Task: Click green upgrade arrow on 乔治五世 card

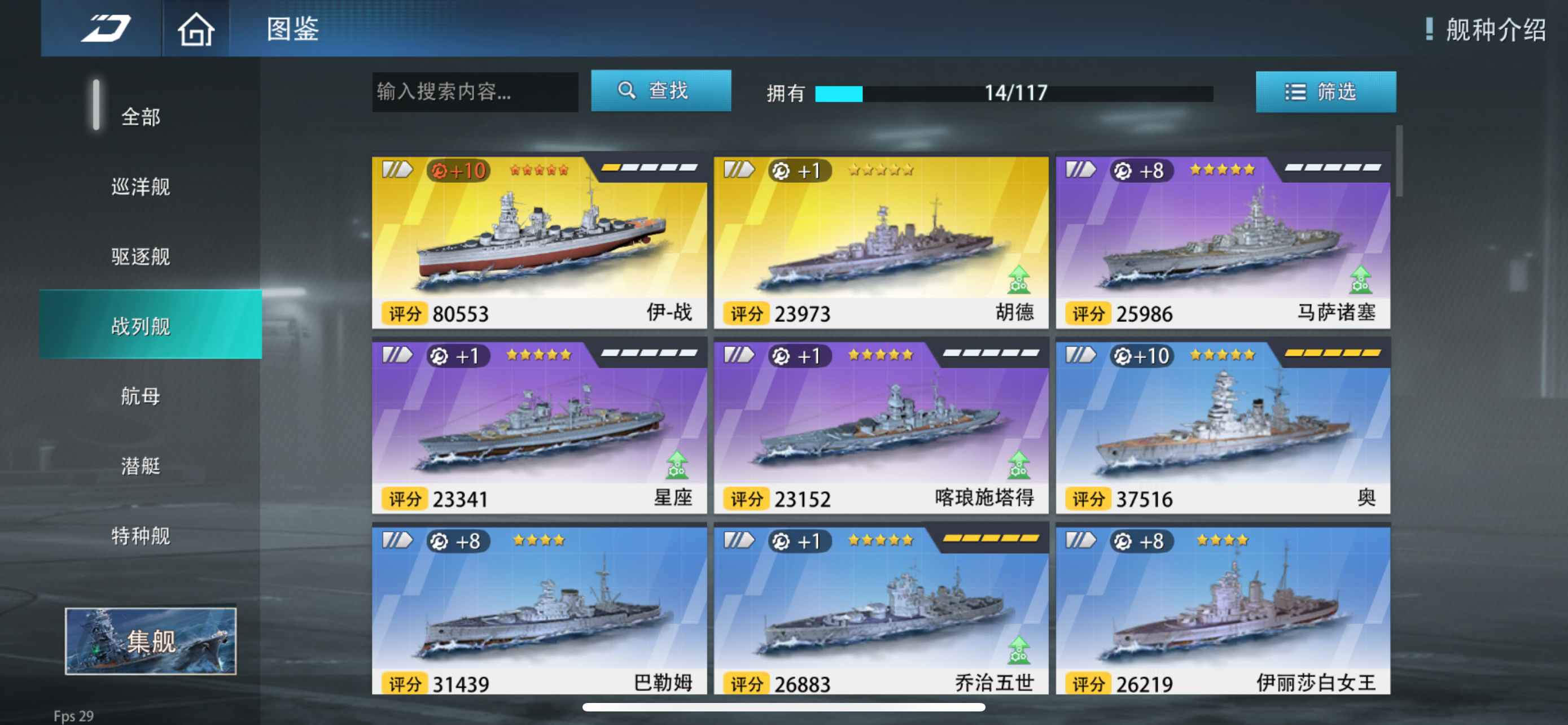Action: coord(1019,649)
